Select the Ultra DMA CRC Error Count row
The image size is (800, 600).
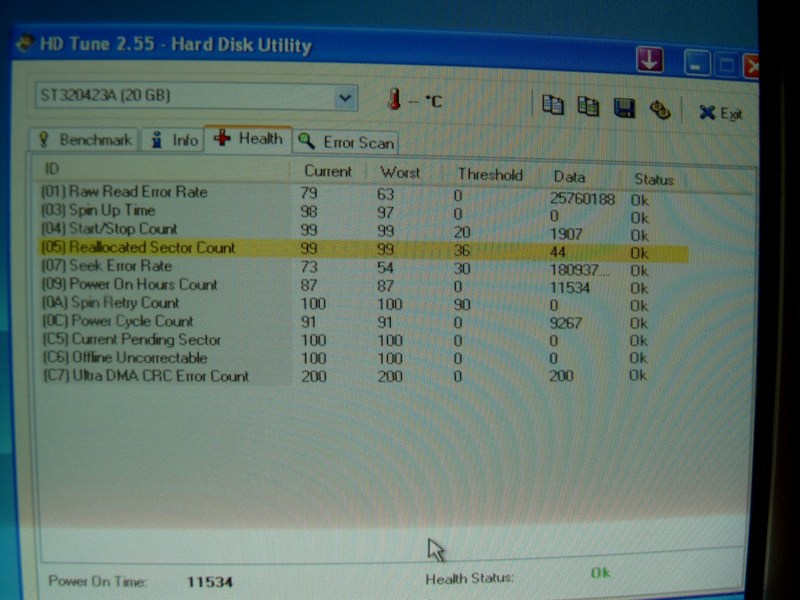click(362, 376)
